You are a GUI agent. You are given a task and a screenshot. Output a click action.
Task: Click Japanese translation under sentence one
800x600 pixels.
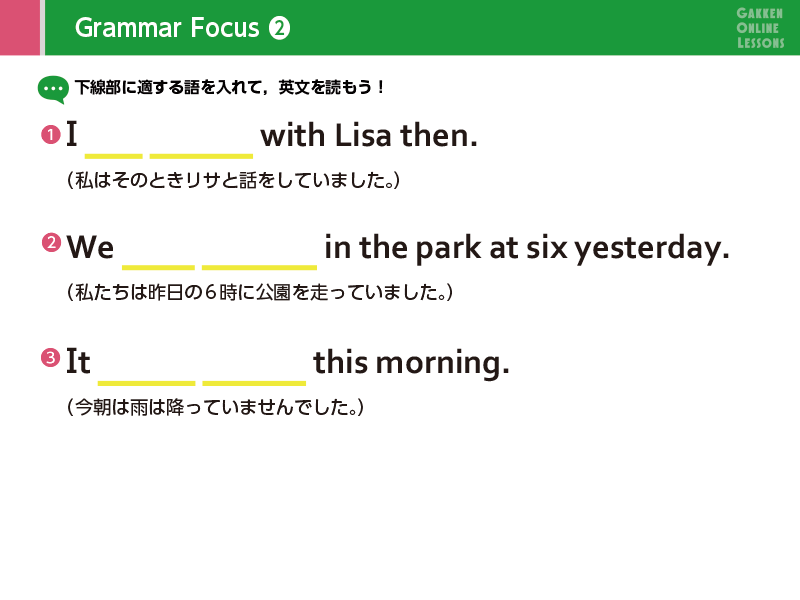click(x=233, y=180)
